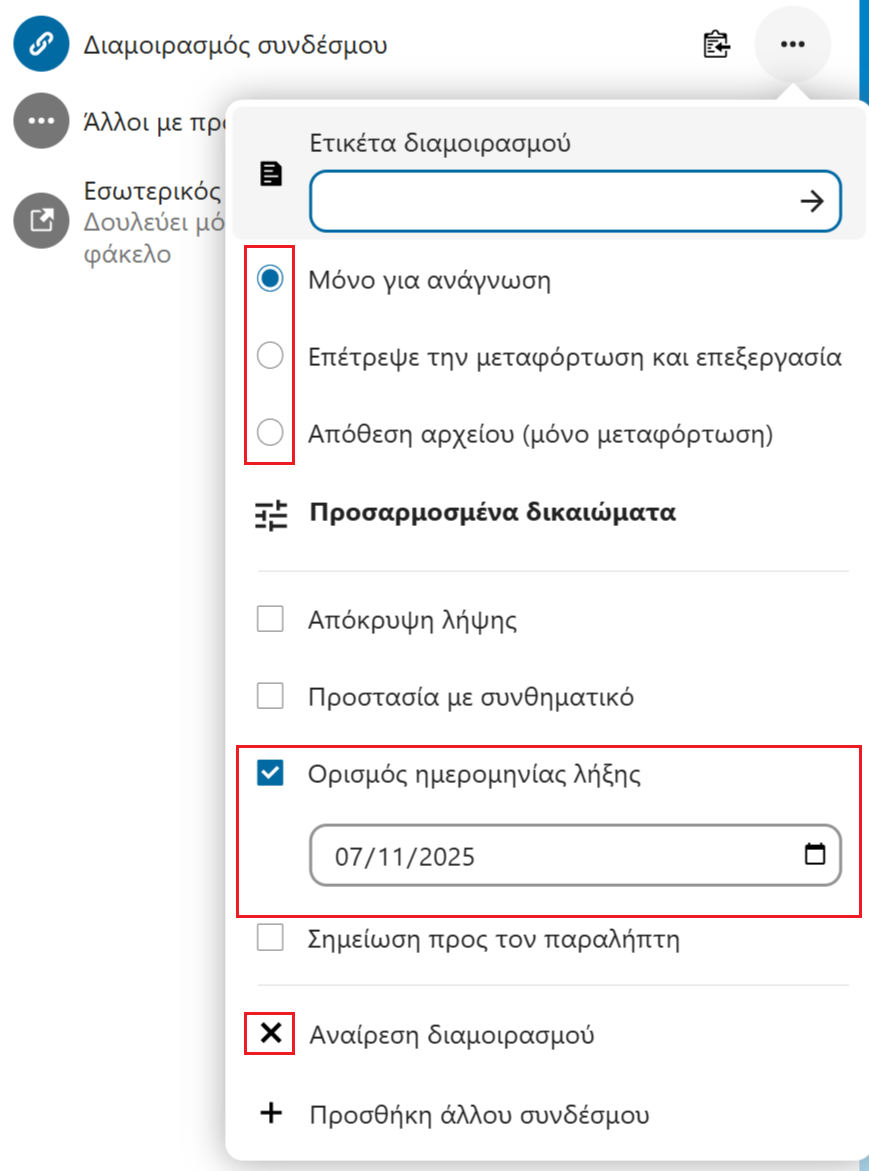Click the expiration date field 07/11/2025

(x=576, y=855)
